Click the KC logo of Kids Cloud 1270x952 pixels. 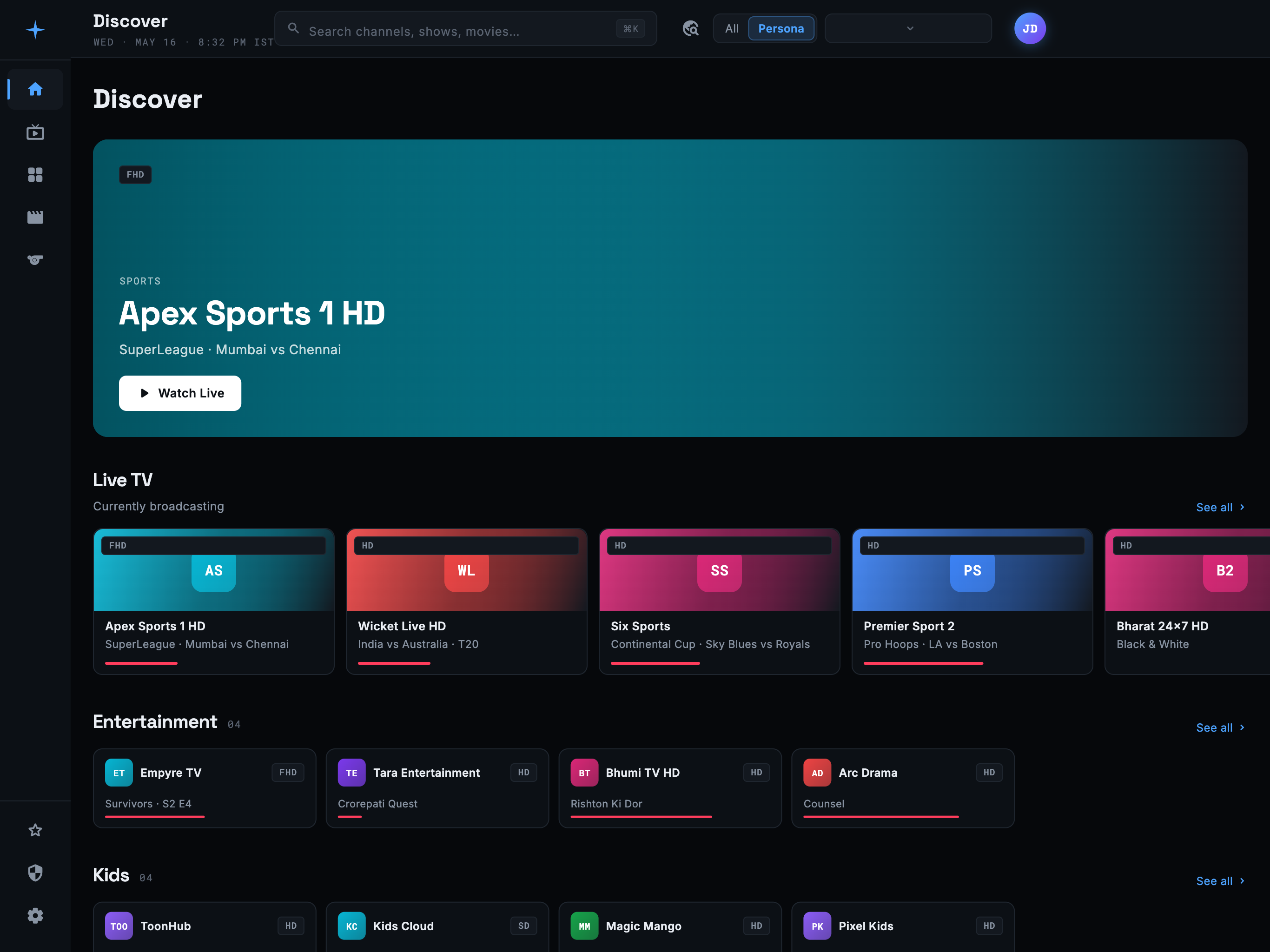(352, 926)
